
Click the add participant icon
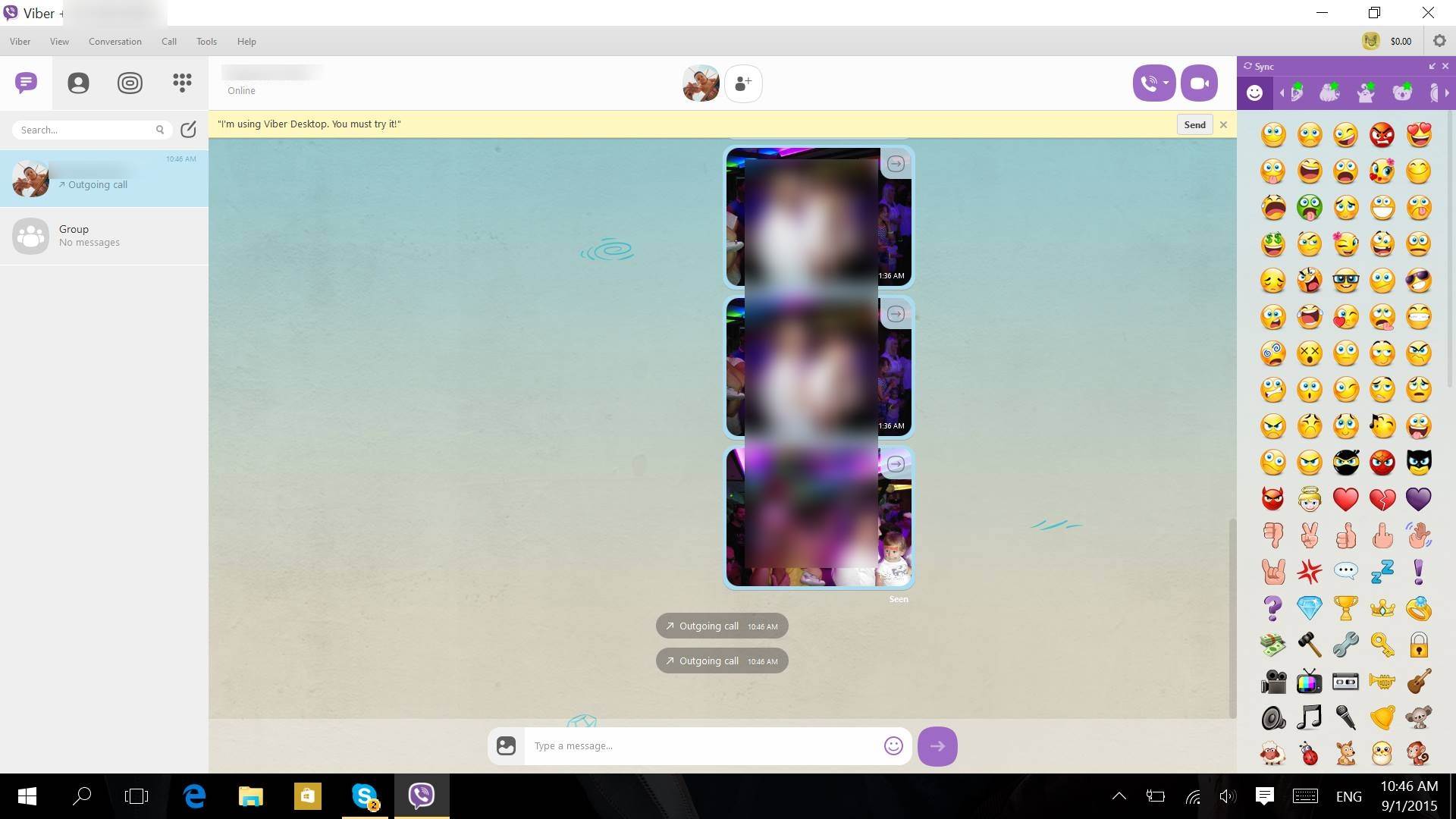click(743, 83)
